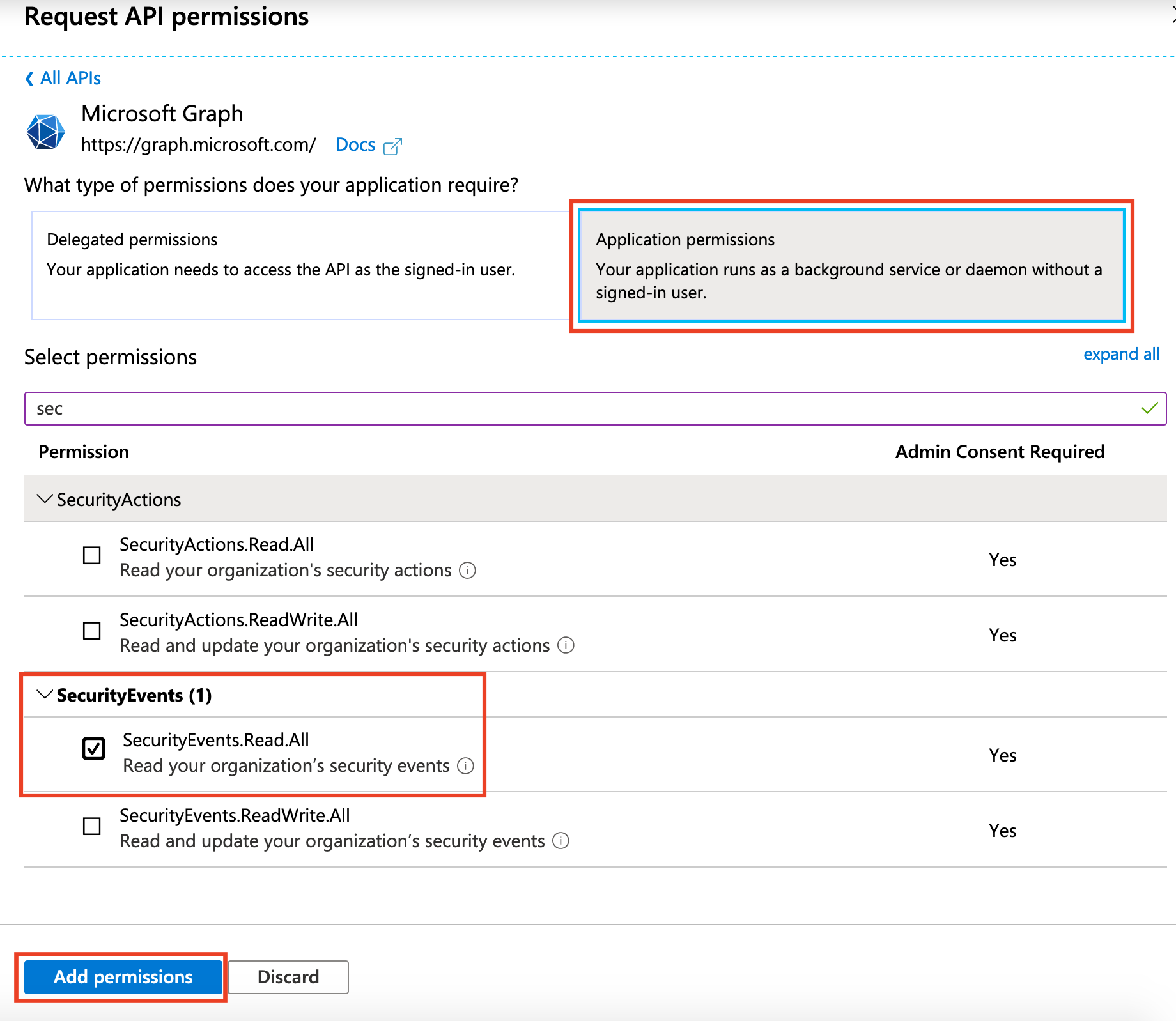Click info icon for SecurityActions.Read.All

coord(468,570)
